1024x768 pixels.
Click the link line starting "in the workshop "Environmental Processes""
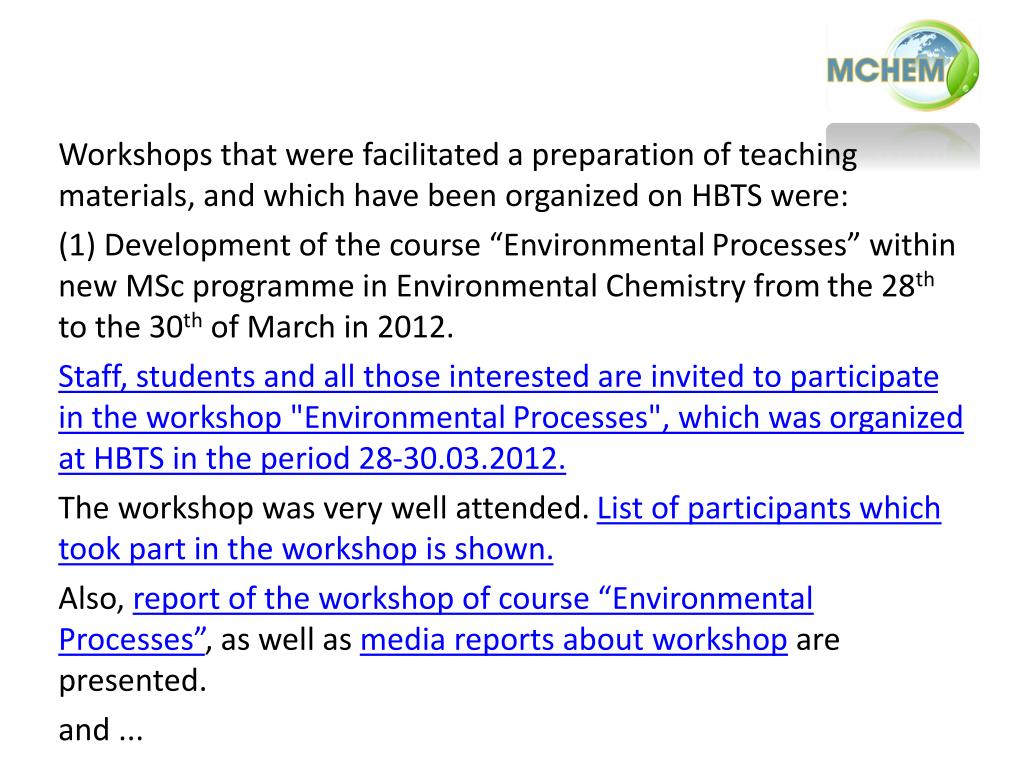click(511, 418)
